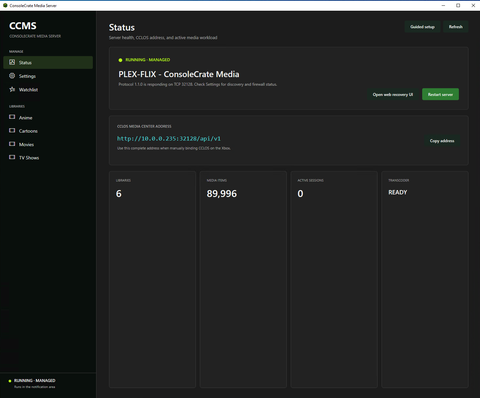Click the status dot in sidebar footer
This screenshot has width=480, height=398.
10,381
